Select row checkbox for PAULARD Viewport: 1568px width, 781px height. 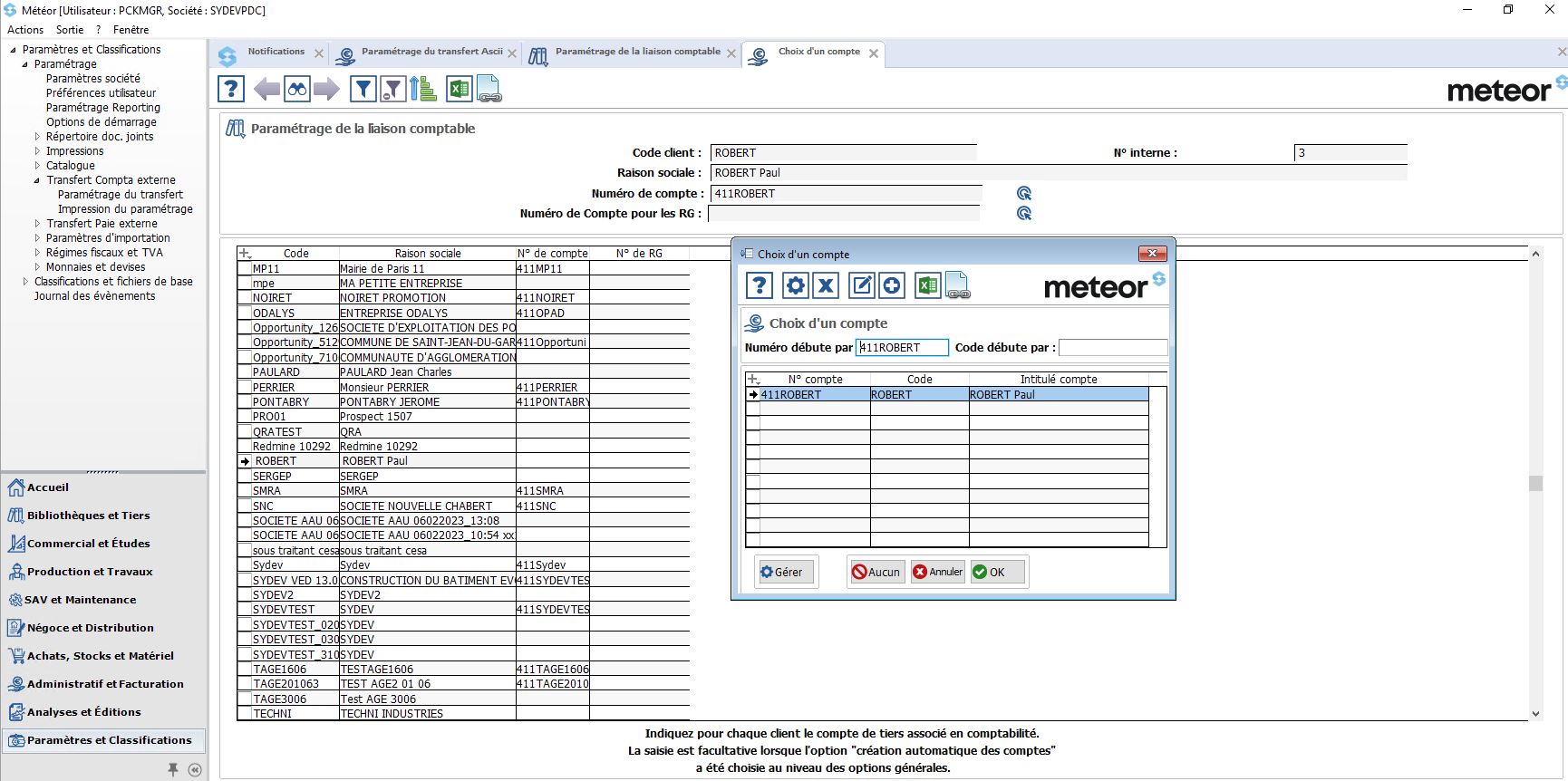point(245,372)
